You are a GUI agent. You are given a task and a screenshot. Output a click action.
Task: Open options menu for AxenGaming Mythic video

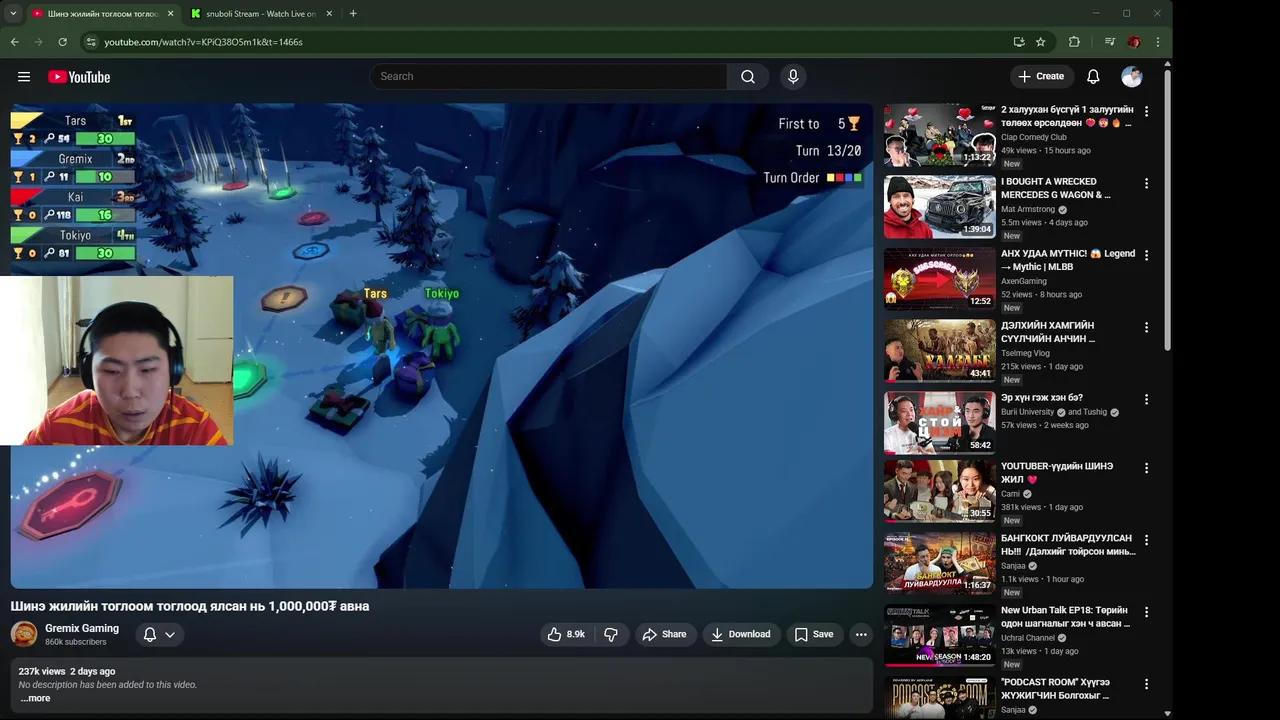(1146, 256)
